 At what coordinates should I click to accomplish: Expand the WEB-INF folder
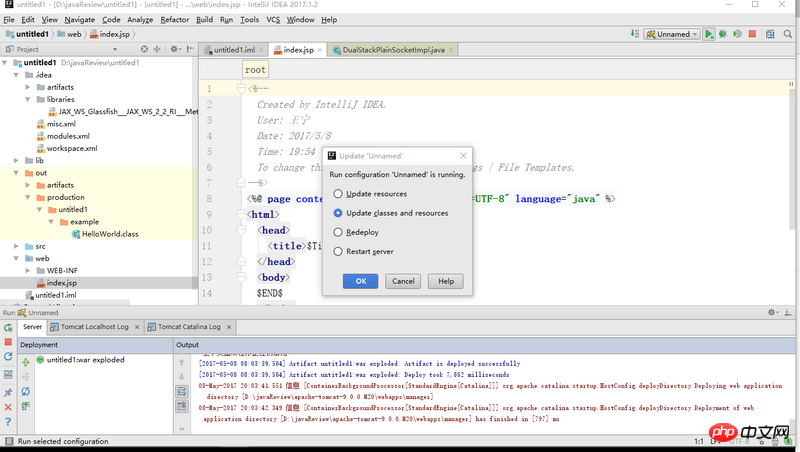[x=28, y=271]
